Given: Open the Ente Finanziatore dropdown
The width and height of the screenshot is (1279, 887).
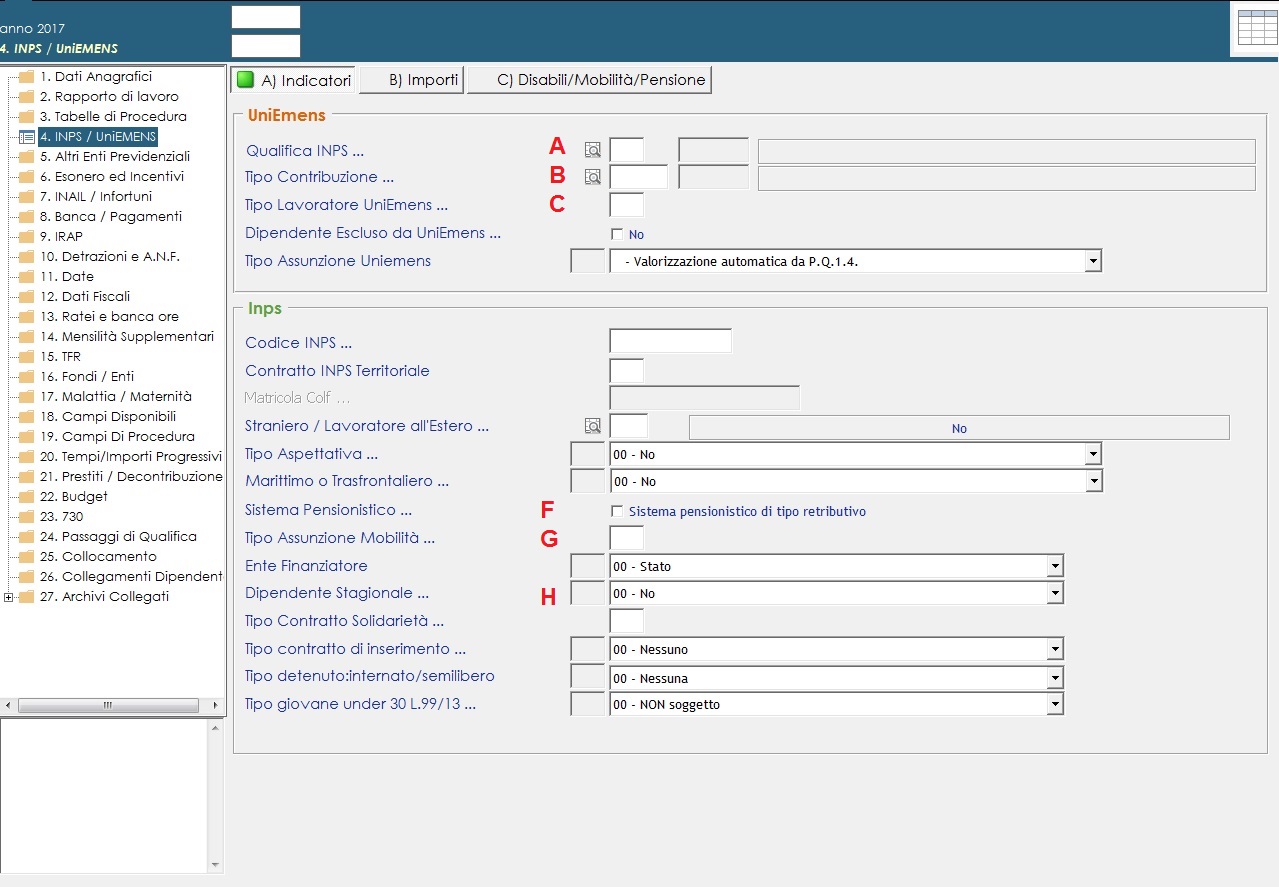Looking at the screenshot, I should 1054,566.
